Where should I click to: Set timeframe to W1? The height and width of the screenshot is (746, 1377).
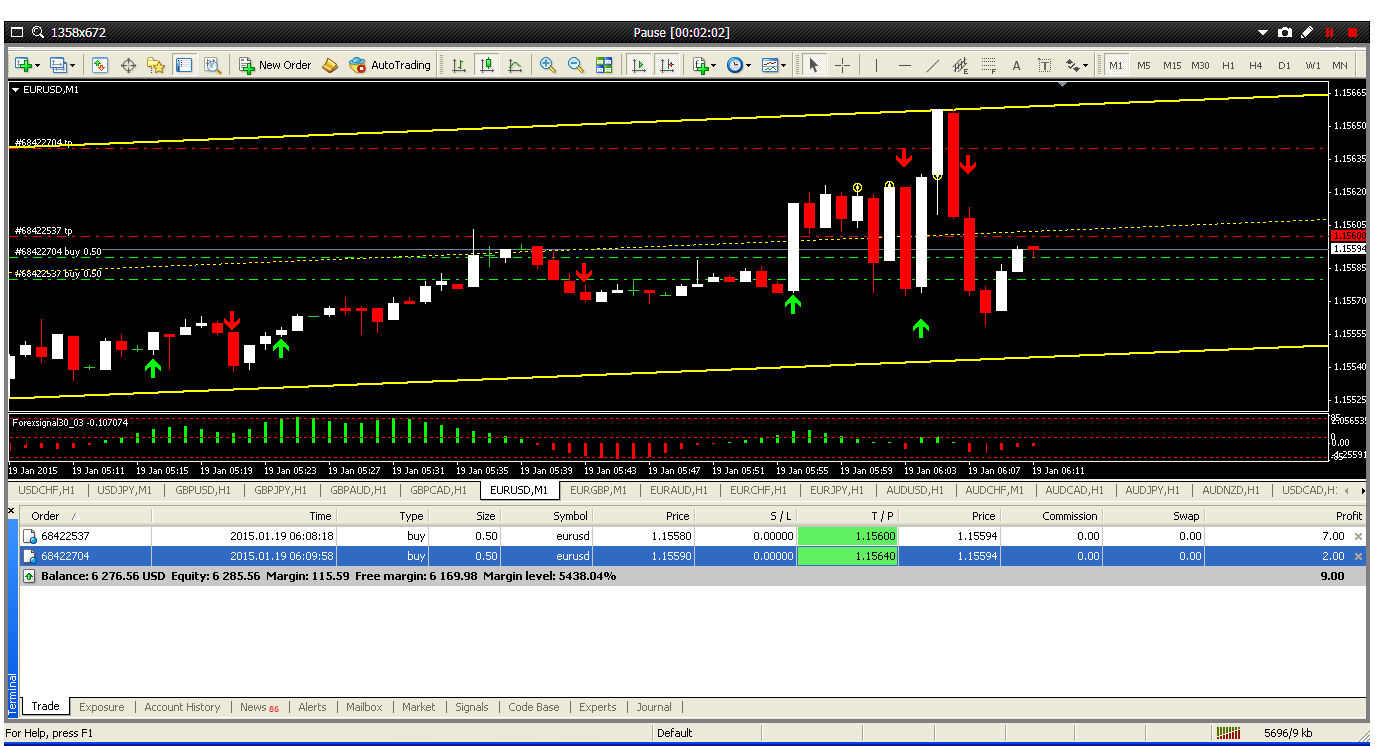pos(1312,65)
